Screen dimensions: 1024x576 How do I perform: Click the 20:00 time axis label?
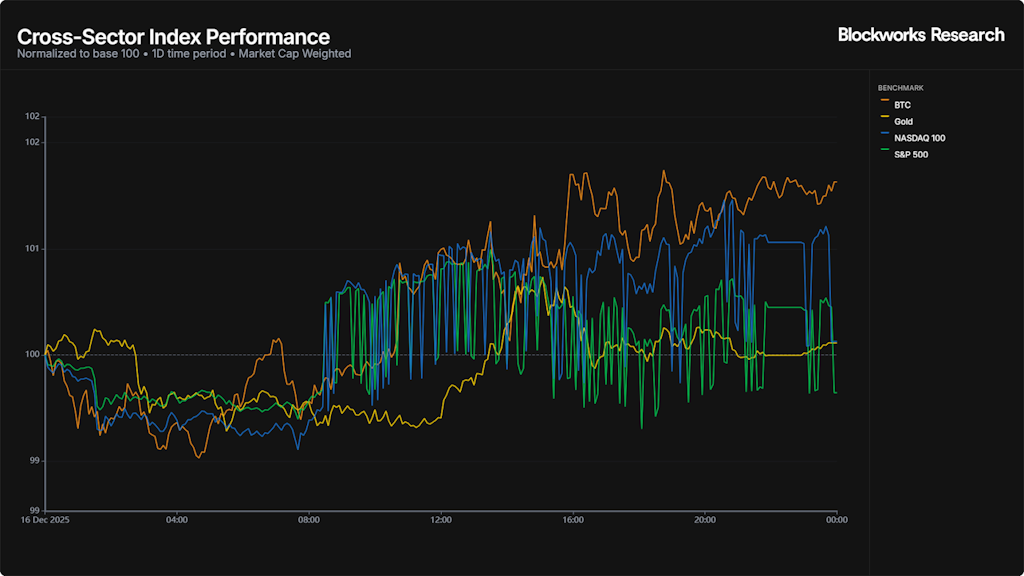(705, 520)
